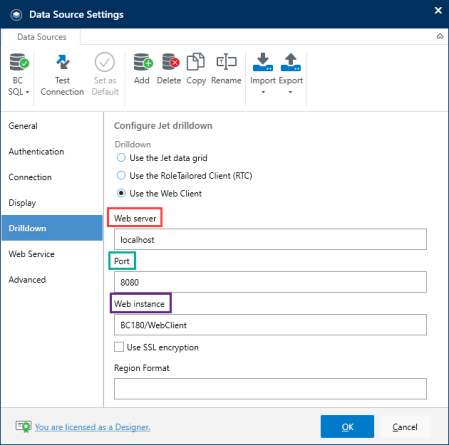449x445 pixels.
Task: Click the Set as Default checkmark icon
Action: [x=105, y=62]
